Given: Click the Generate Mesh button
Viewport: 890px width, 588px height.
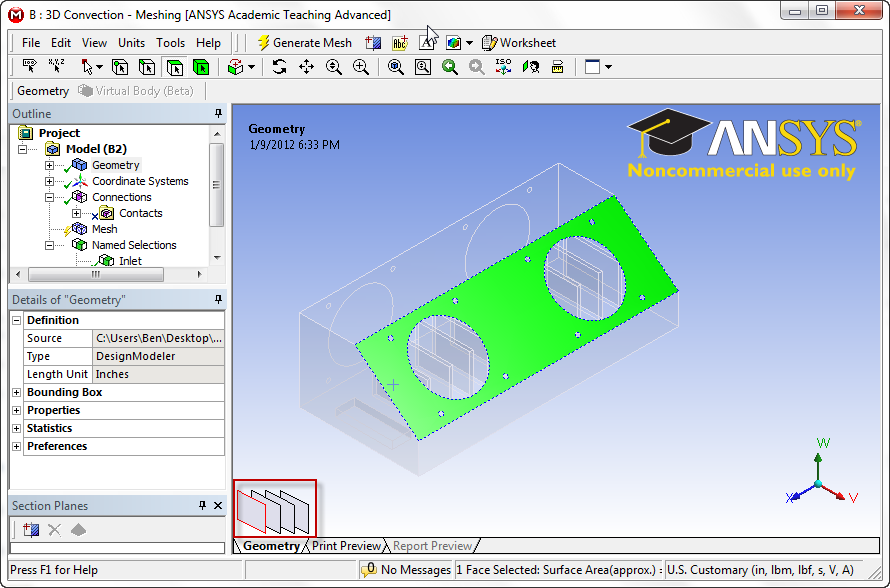Looking at the screenshot, I should point(305,43).
